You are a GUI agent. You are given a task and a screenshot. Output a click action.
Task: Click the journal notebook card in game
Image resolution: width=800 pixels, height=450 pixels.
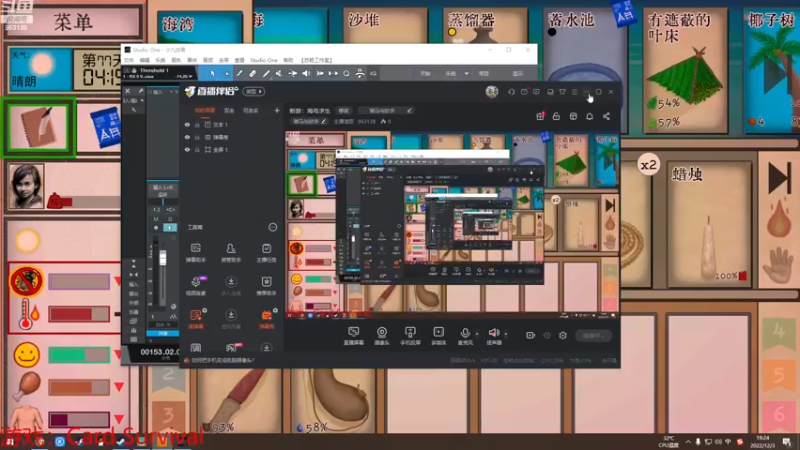[39, 128]
